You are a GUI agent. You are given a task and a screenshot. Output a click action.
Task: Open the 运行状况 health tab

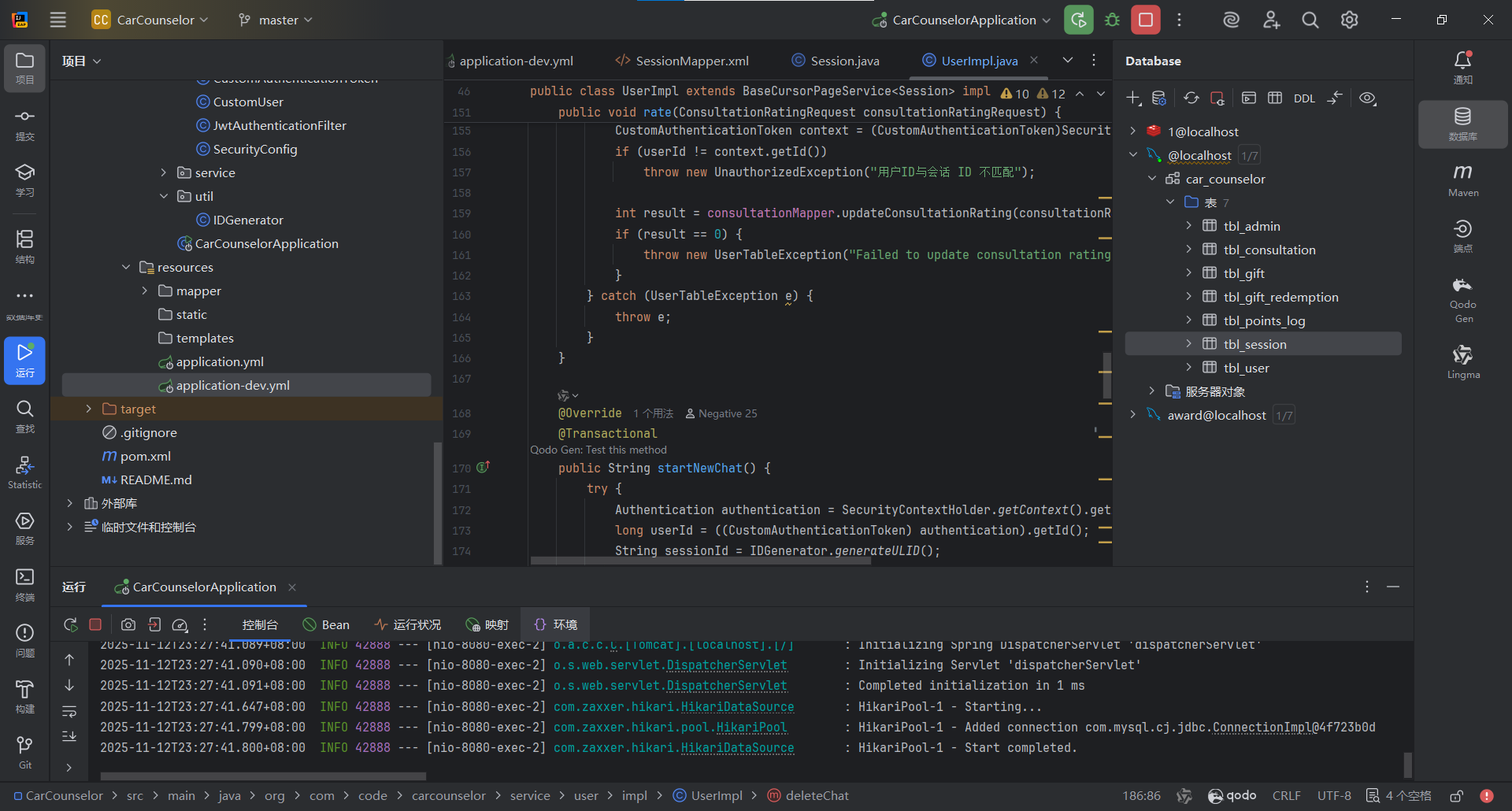pos(407,624)
